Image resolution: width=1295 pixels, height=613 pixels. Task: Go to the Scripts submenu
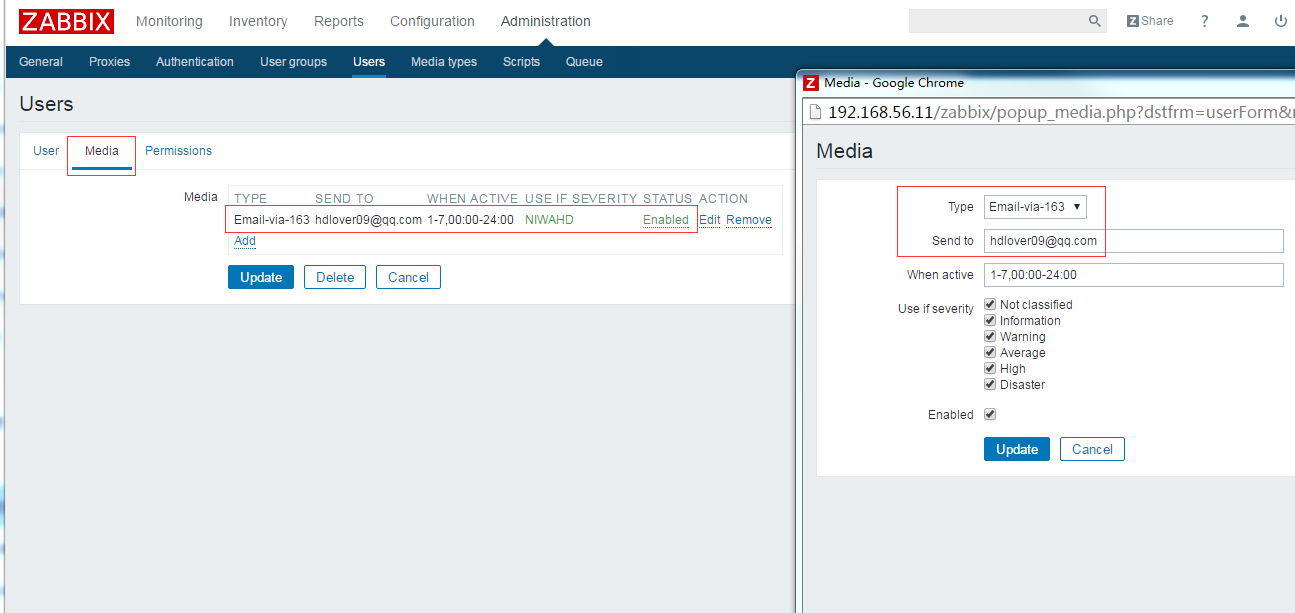pyautogui.click(x=521, y=62)
